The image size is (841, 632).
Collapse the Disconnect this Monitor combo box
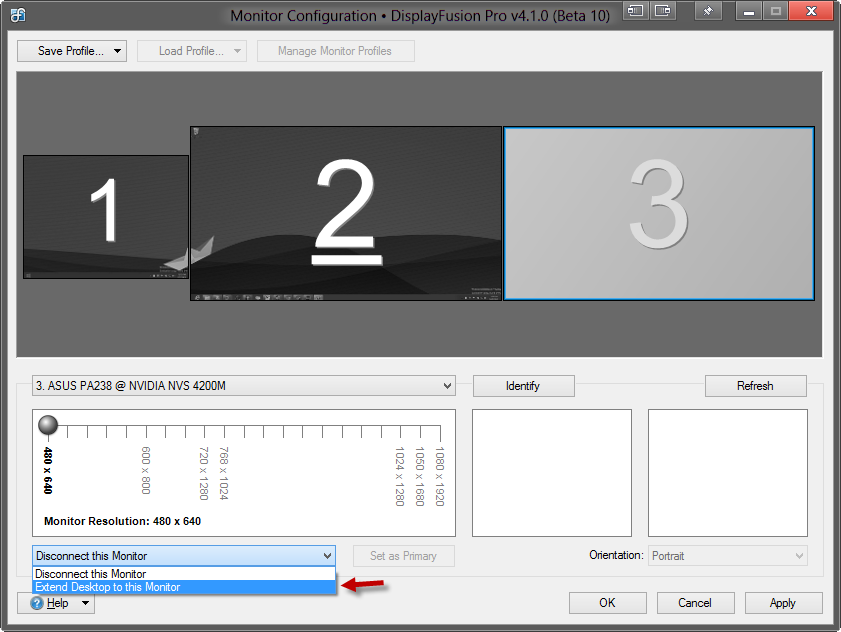click(x=326, y=556)
